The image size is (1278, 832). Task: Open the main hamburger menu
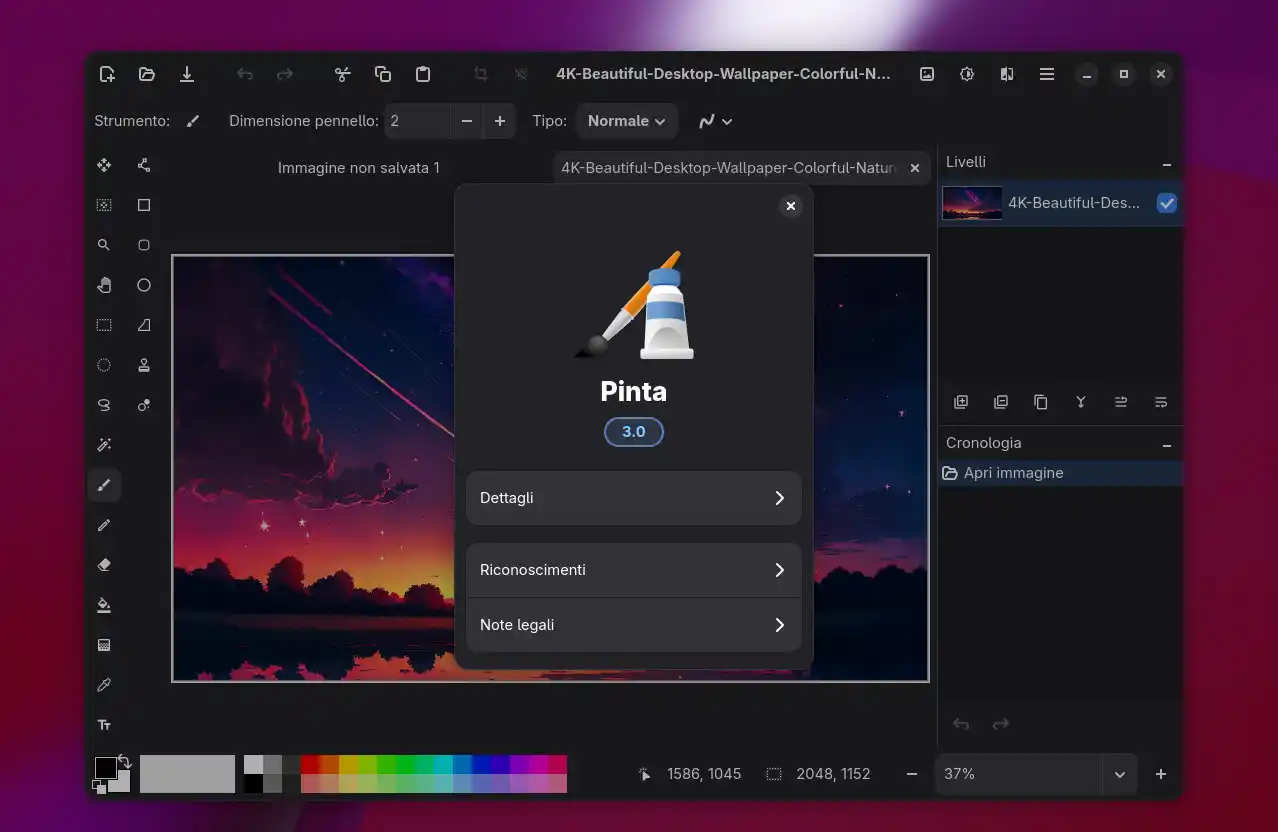click(1047, 74)
